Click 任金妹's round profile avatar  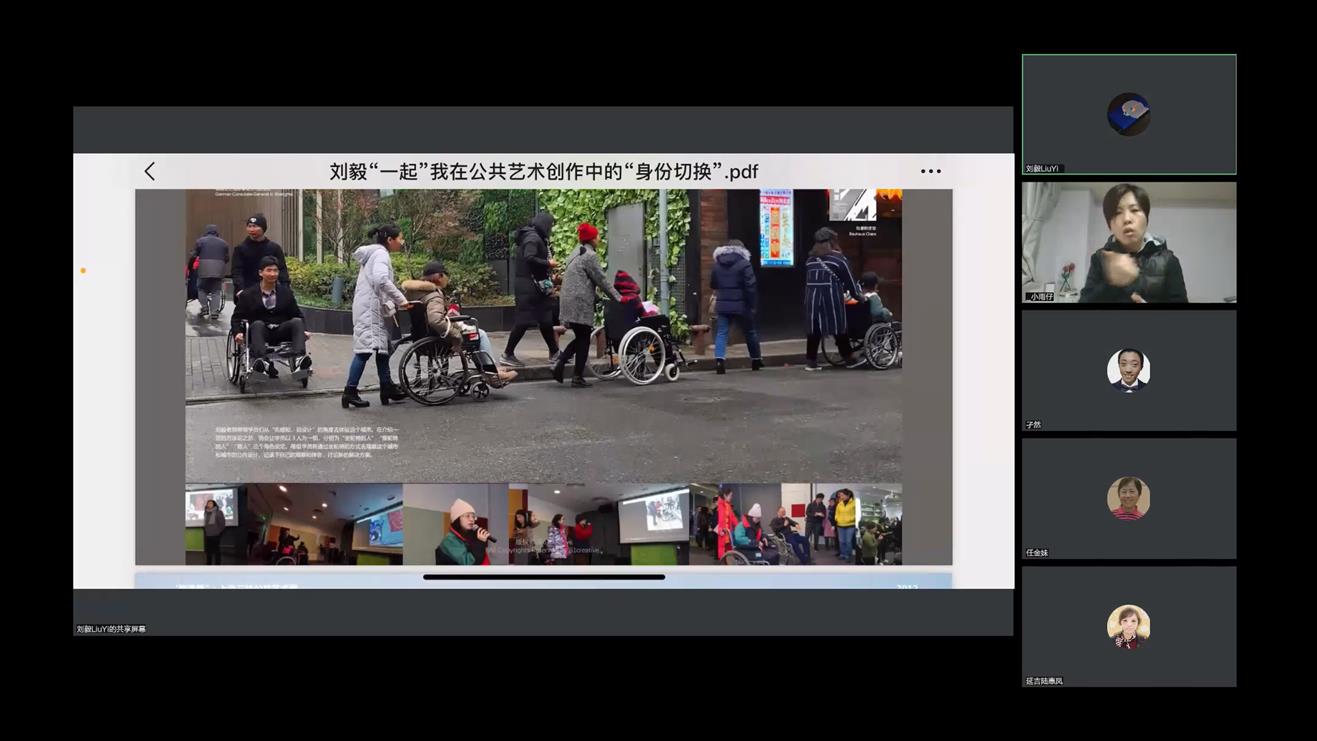(1128, 498)
